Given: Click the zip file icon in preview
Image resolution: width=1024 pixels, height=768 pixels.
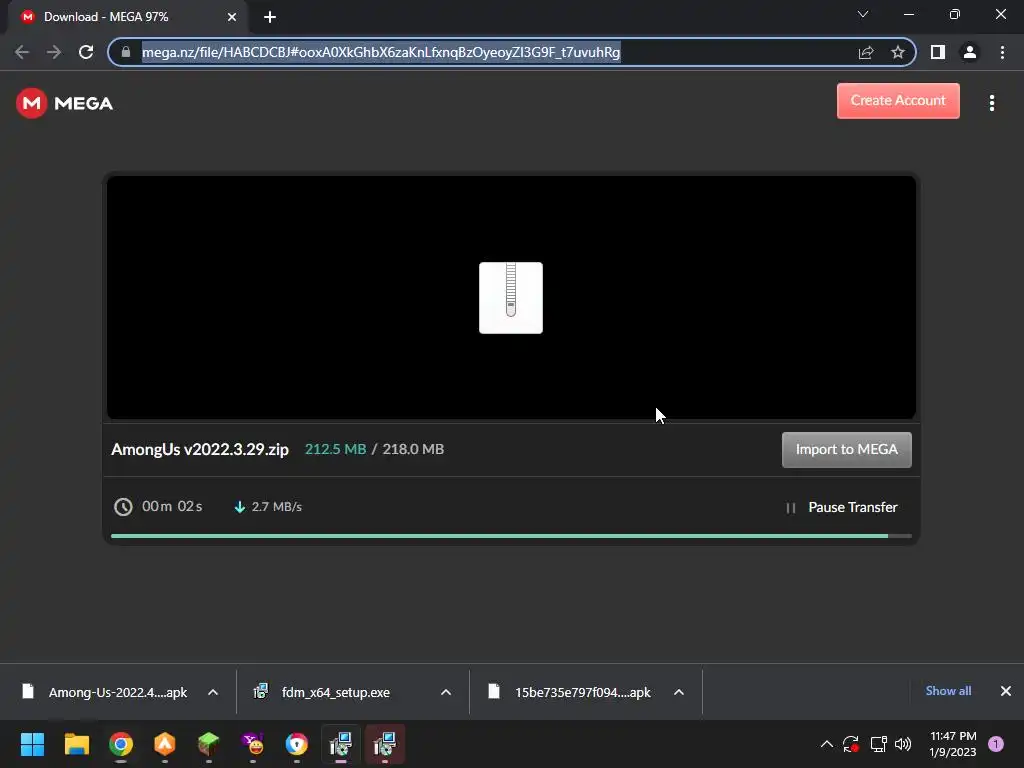Looking at the screenshot, I should pos(511,298).
